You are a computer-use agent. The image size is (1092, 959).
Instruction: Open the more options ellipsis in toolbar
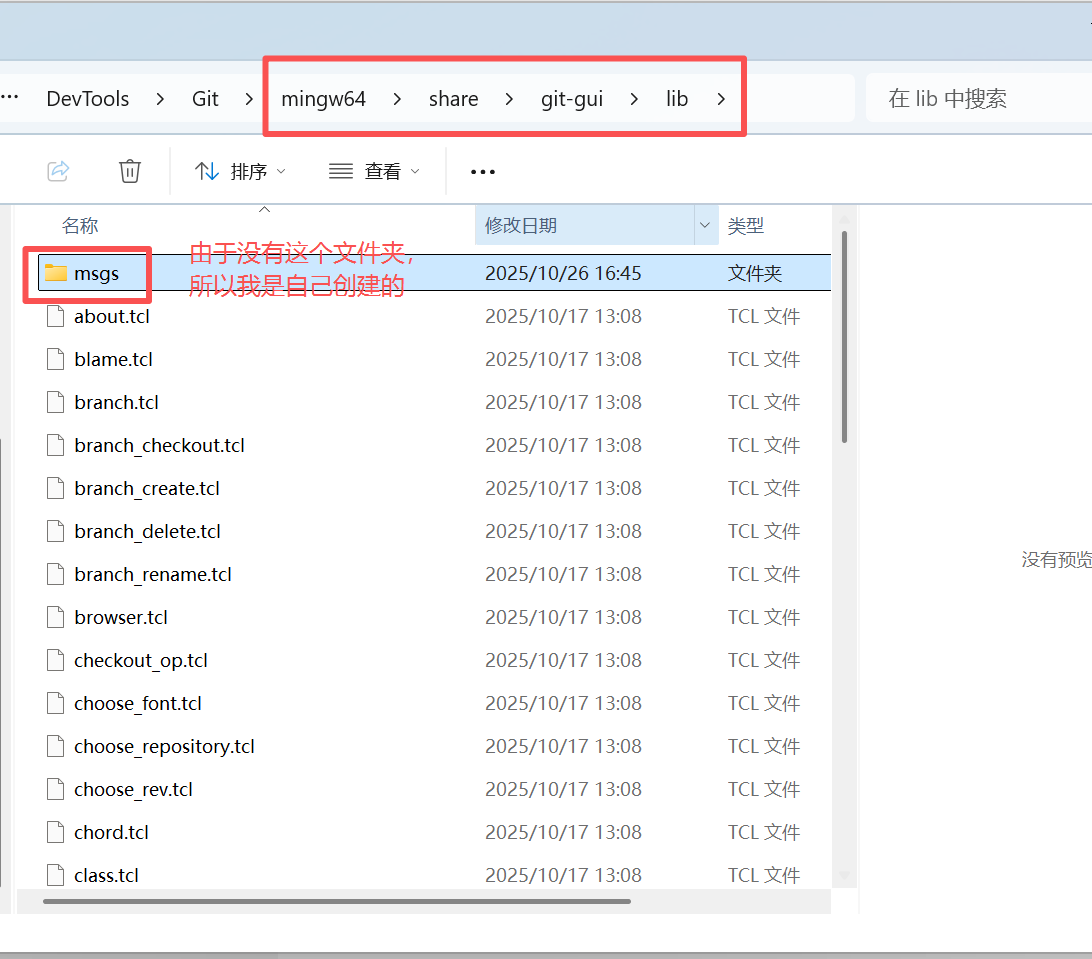483,171
